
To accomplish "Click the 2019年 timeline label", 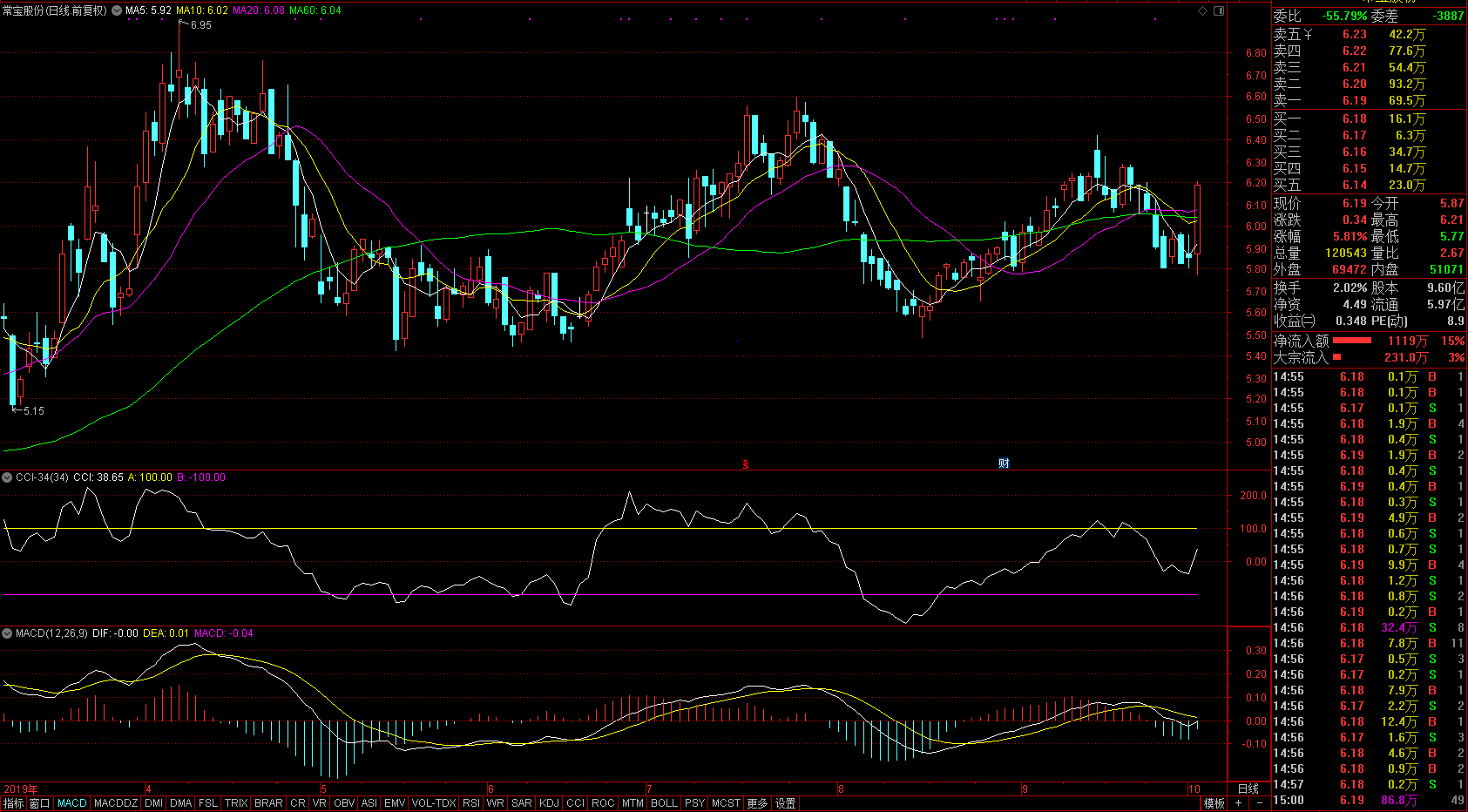I will (21, 788).
